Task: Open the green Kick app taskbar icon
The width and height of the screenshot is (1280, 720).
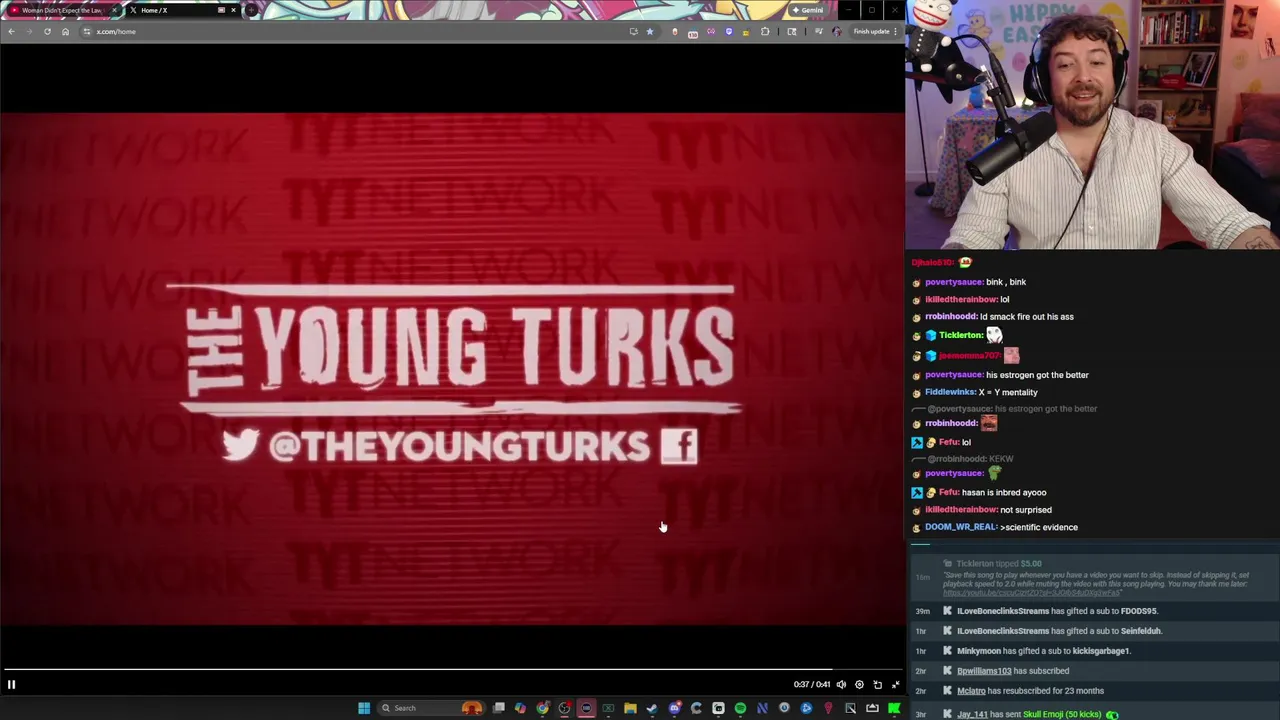Action: [894, 708]
